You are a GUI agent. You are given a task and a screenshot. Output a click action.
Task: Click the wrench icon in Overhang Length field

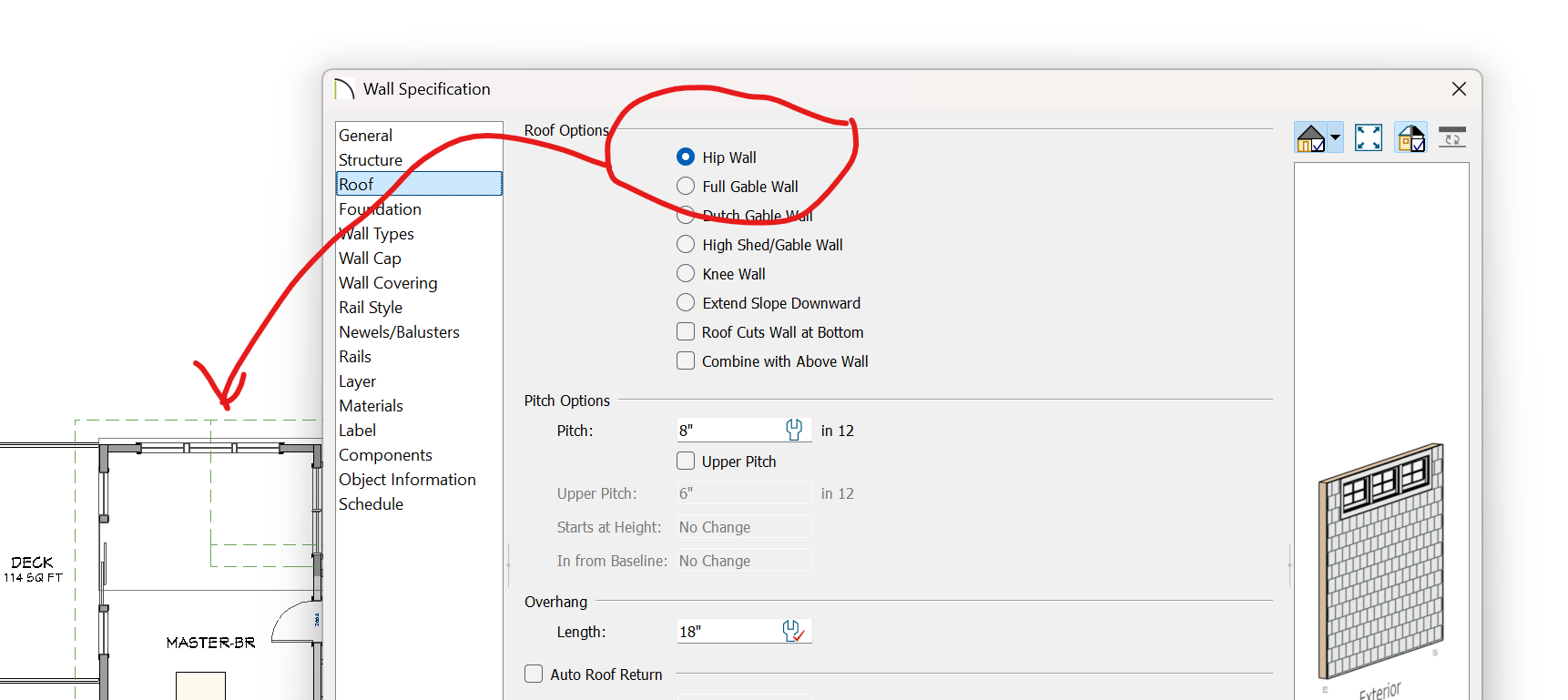[793, 631]
